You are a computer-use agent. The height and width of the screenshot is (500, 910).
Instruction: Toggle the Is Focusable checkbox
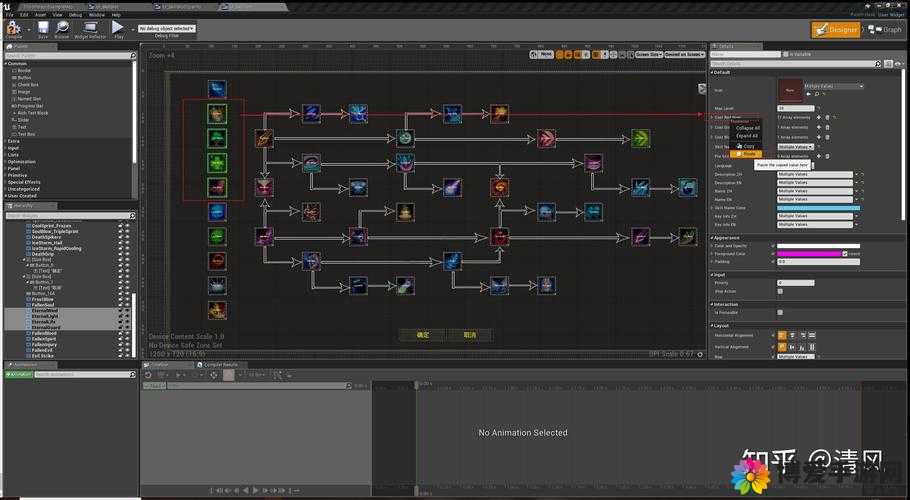pyautogui.click(x=780, y=313)
